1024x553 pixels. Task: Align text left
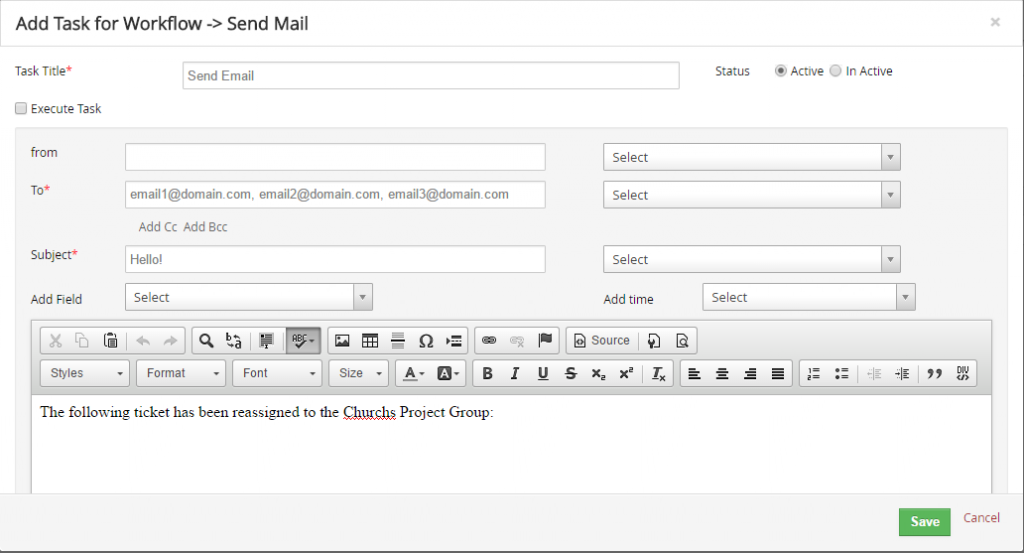pyautogui.click(x=694, y=373)
